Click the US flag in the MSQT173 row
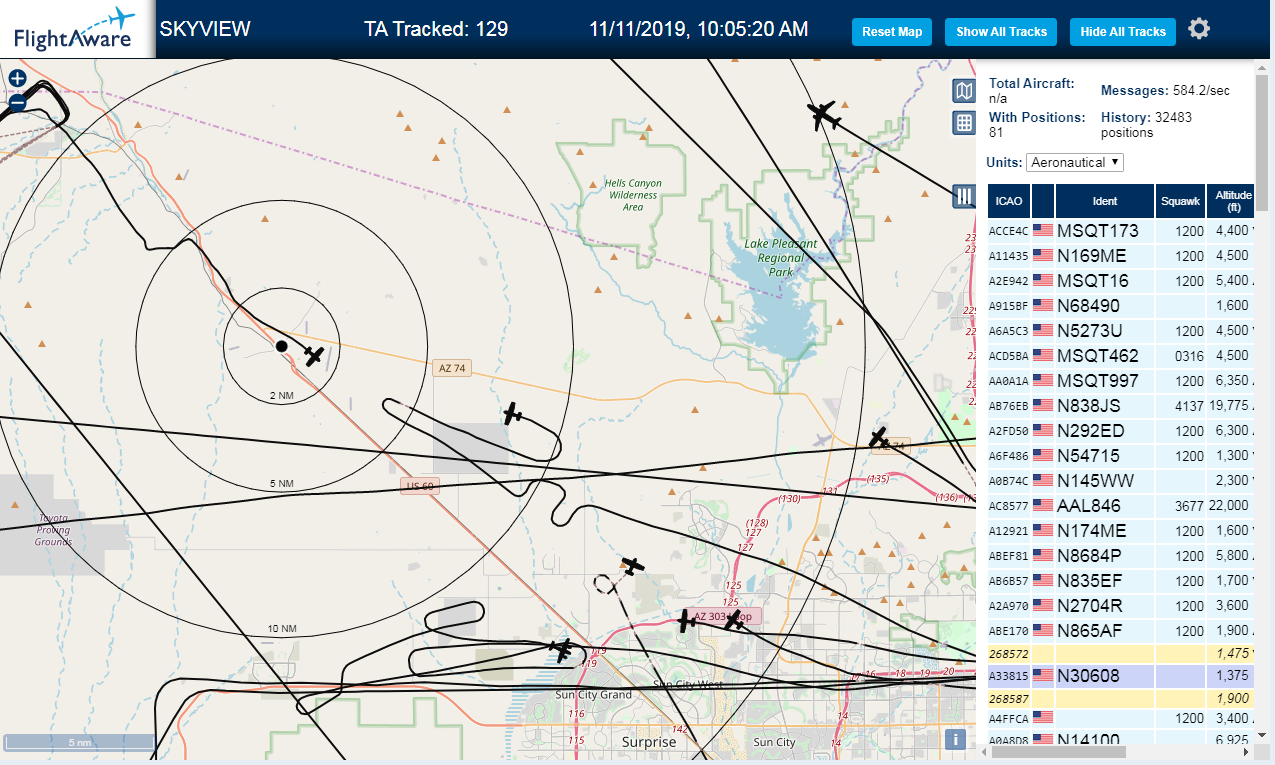1275x765 pixels. [1043, 230]
